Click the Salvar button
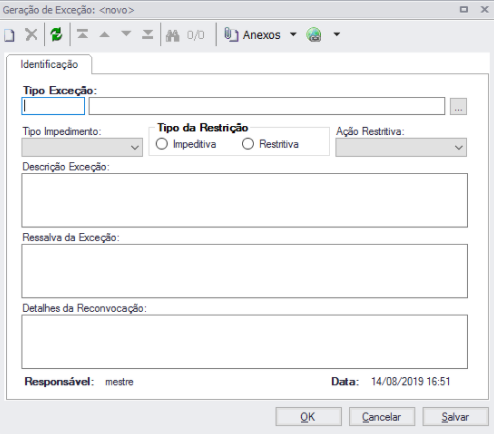494x434 pixels. click(x=455, y=417)
